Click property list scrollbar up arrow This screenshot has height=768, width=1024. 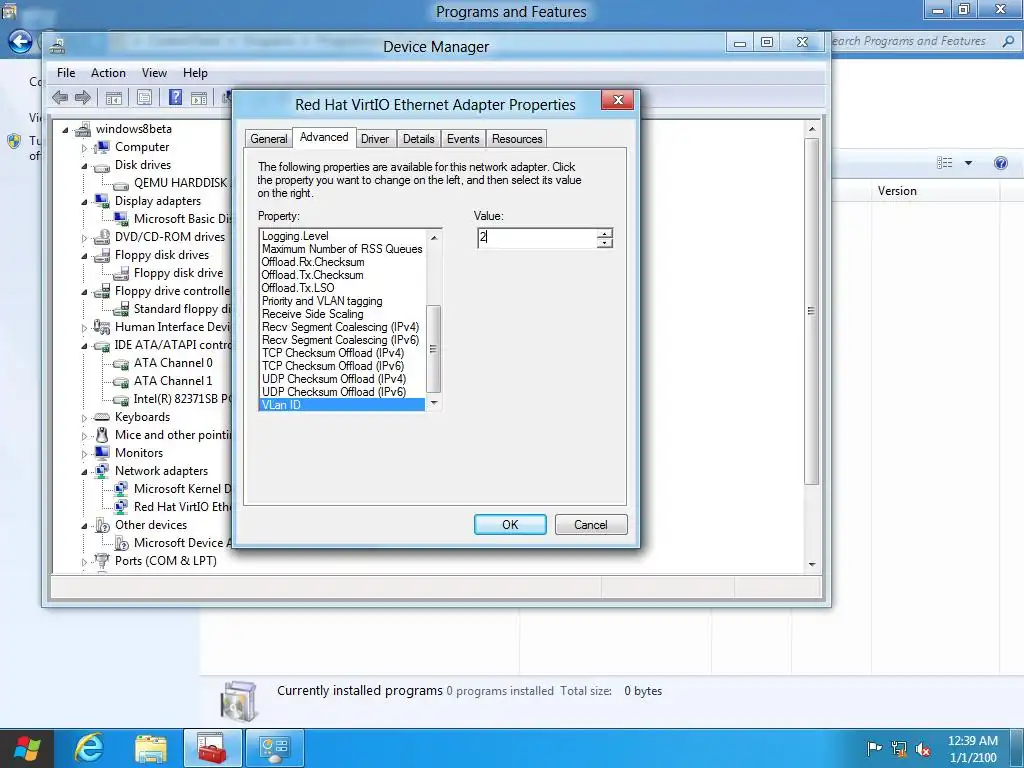pyautogui.click(x=434, y=238)
